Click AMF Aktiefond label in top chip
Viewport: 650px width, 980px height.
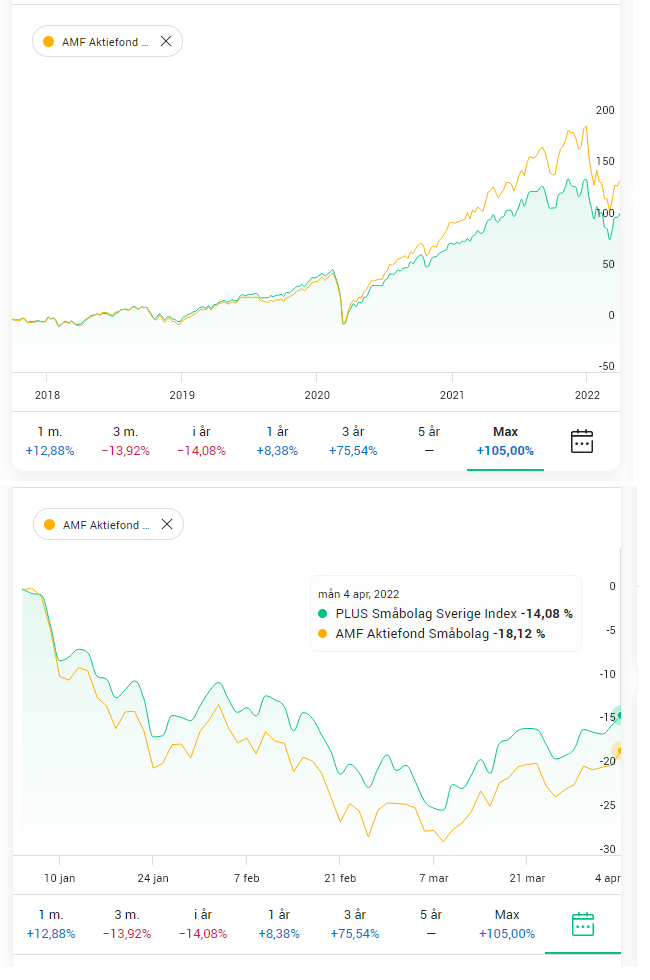(105, 42)
